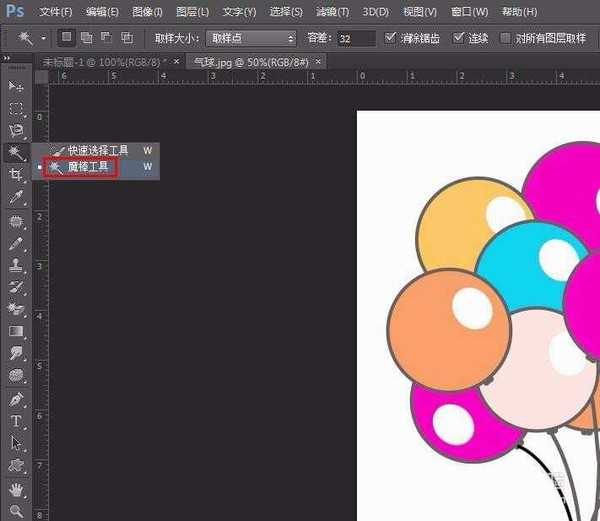
Task: Select the Hand tool
Action: (16, 489)
